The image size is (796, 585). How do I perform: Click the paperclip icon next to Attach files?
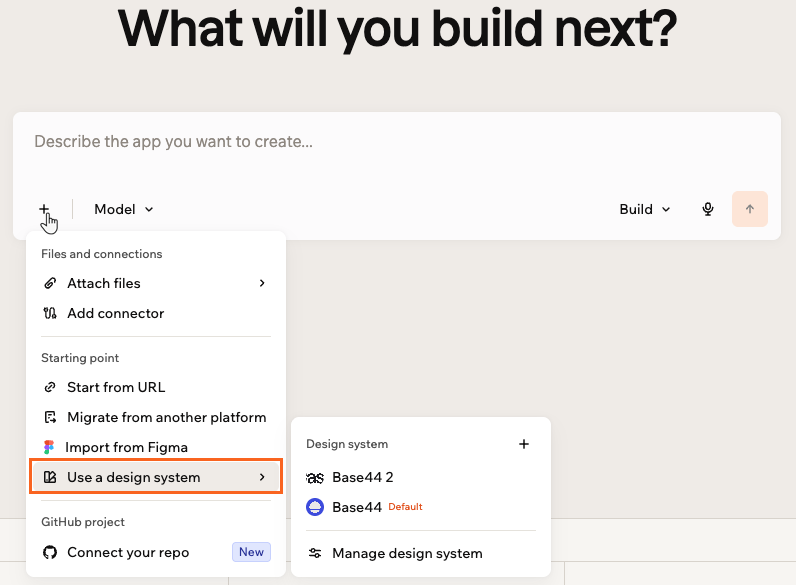(50, 283)
